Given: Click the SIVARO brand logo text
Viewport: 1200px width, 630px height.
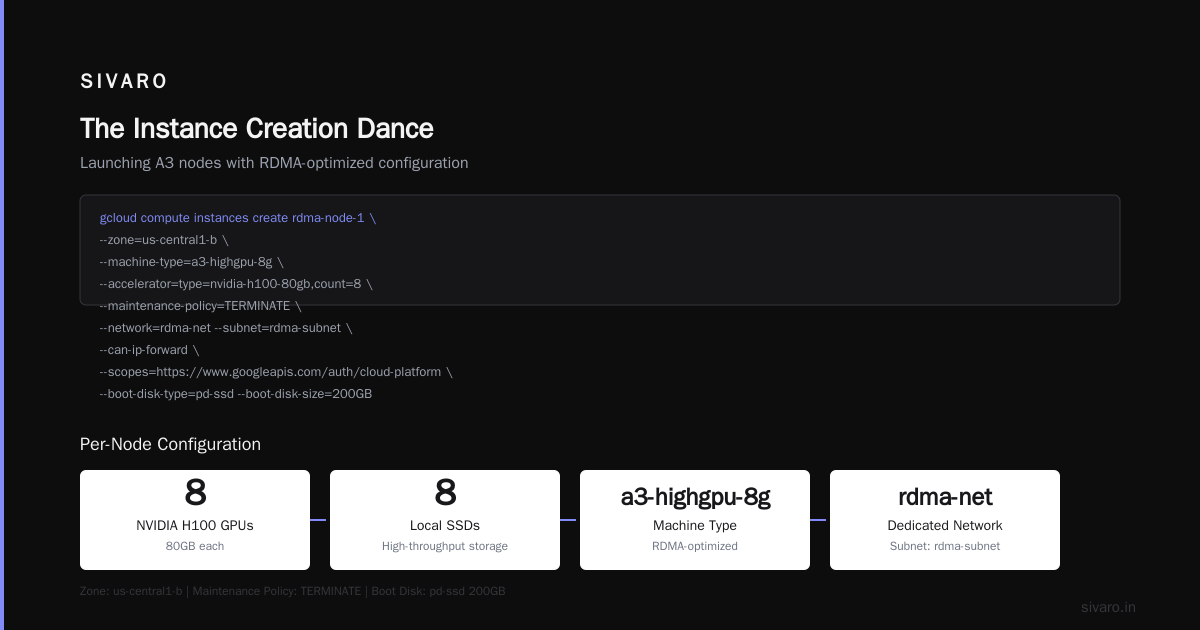Looking at the screenshot, I should pos(124,82).
